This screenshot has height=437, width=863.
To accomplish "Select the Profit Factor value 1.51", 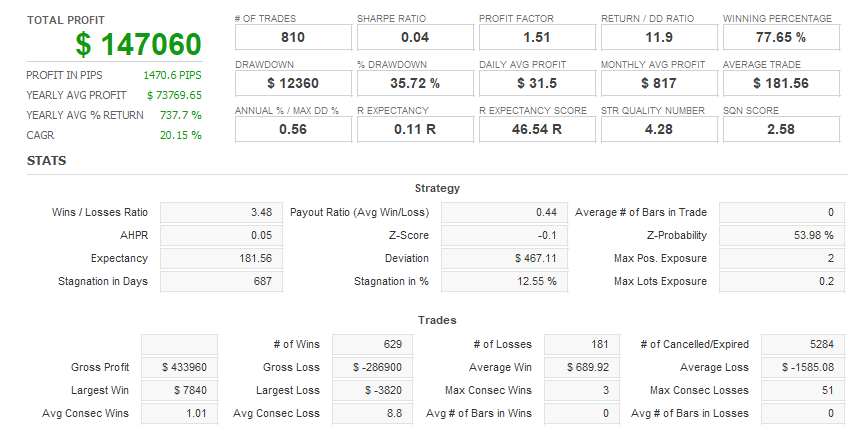I will pos(537,37).
